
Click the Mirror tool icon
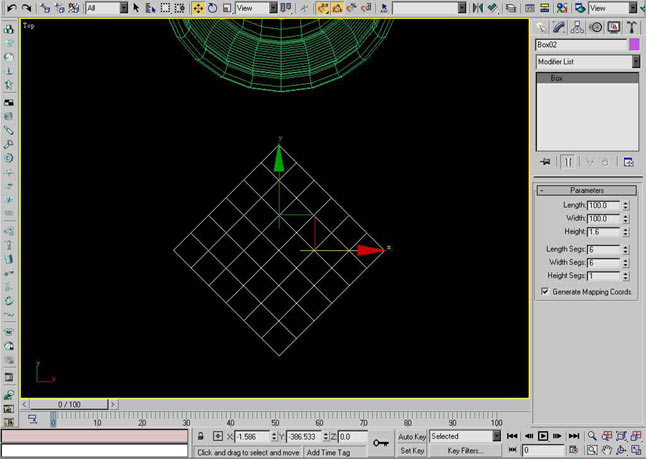point(477,8)
